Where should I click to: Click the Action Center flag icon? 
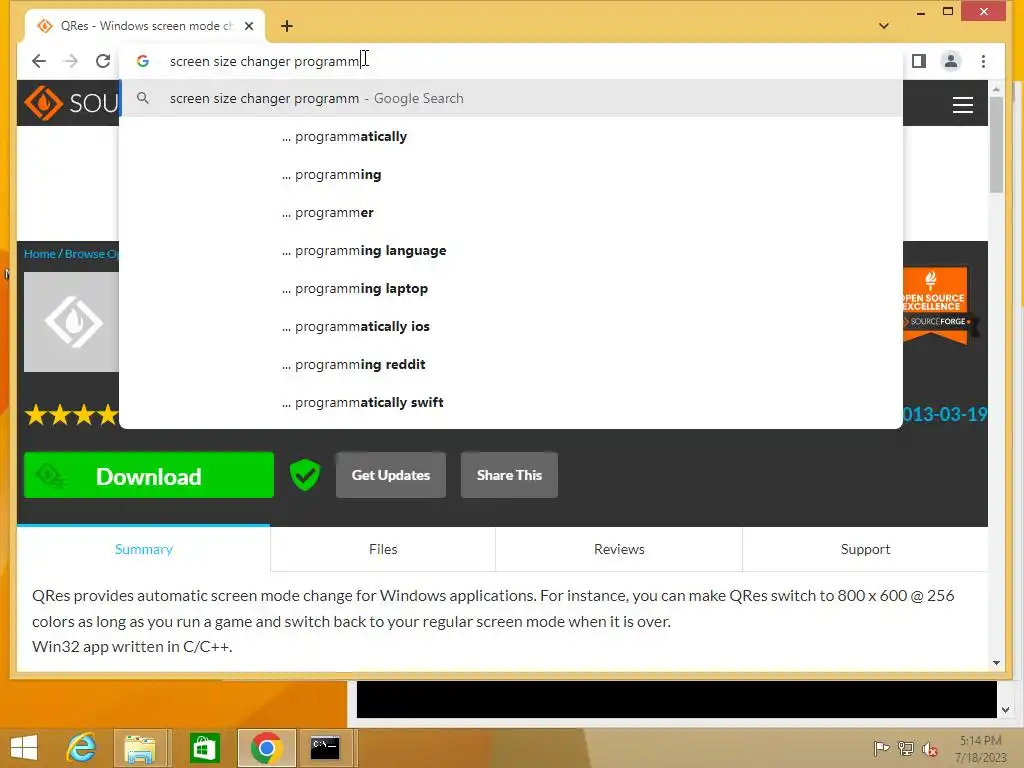click(881, 748)
